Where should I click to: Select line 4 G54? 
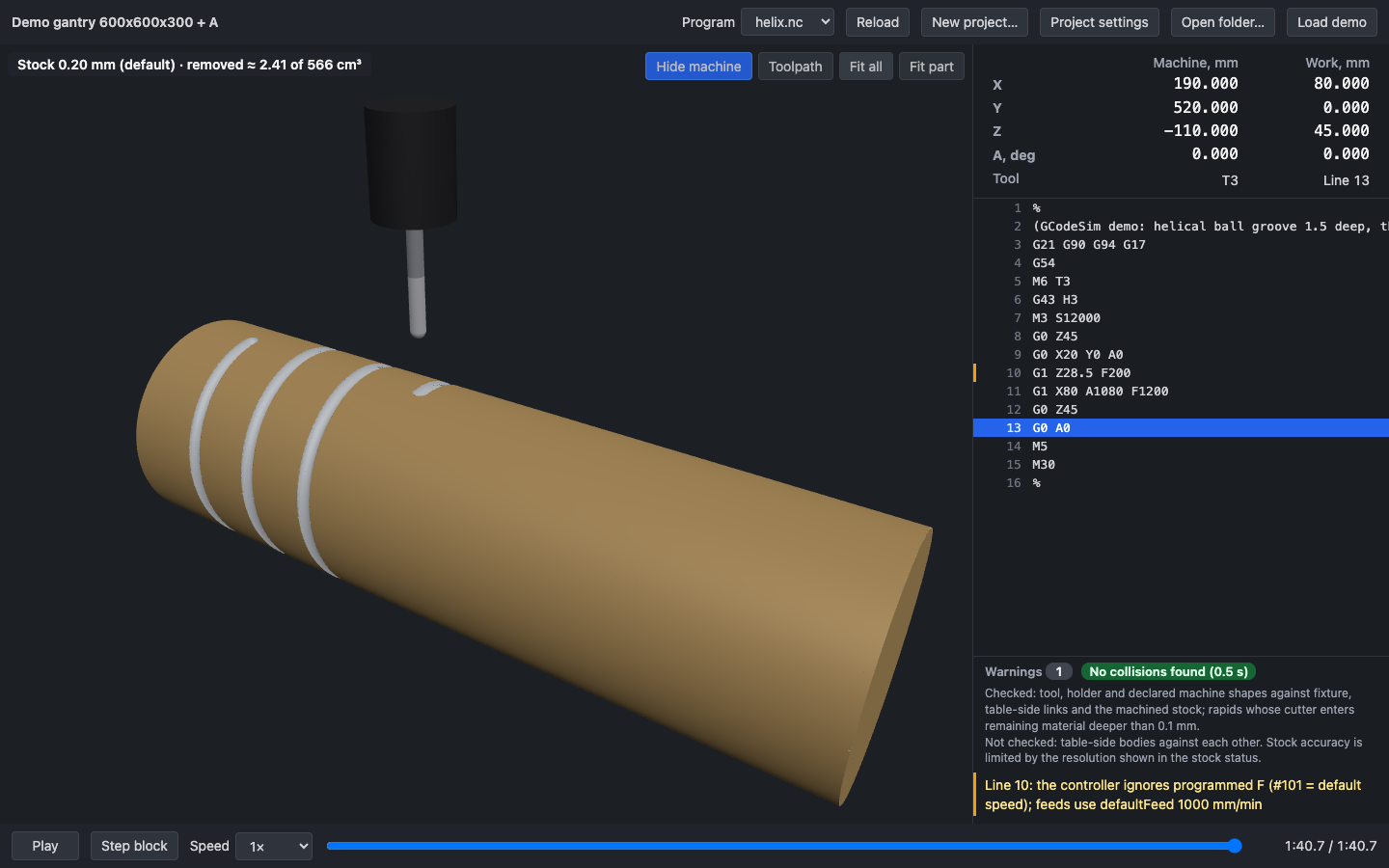[1181, 263]
